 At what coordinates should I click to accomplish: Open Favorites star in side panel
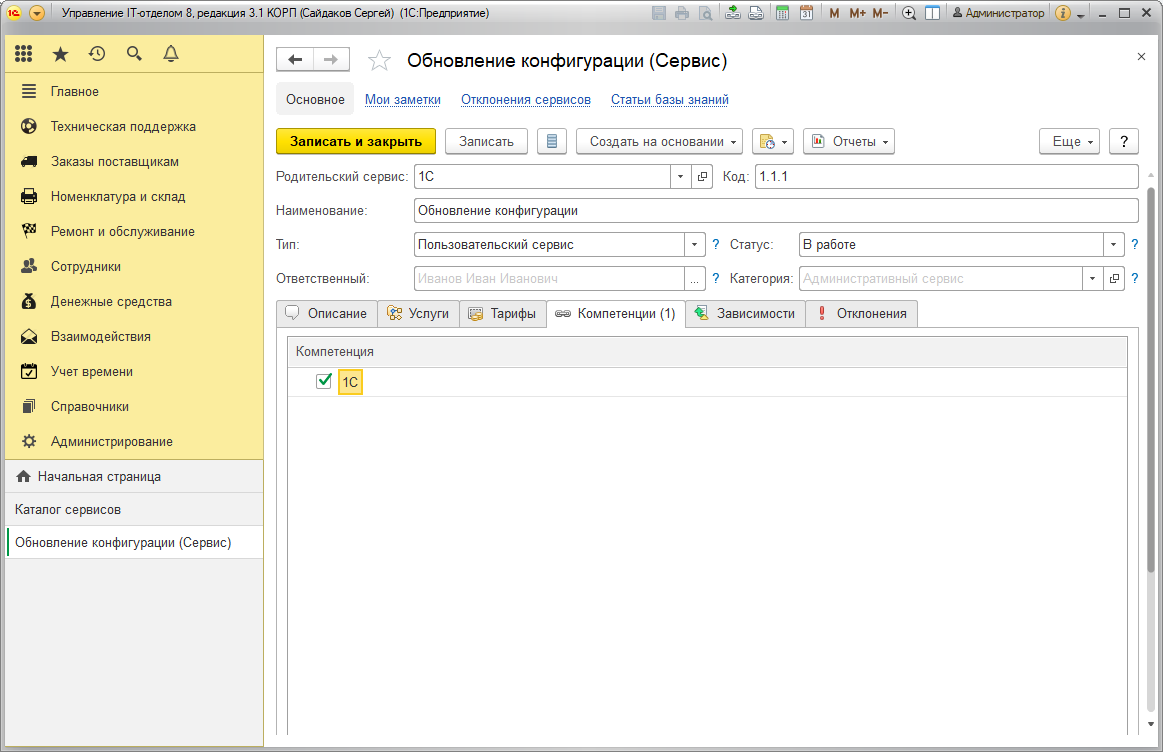60,53
